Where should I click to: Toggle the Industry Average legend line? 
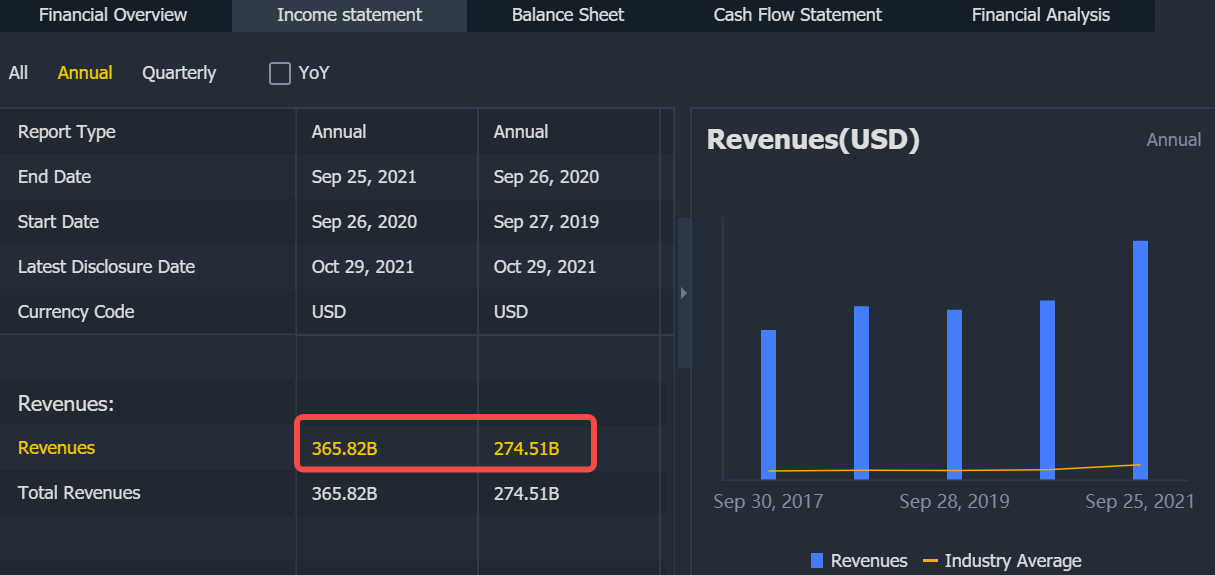[930, 561]
